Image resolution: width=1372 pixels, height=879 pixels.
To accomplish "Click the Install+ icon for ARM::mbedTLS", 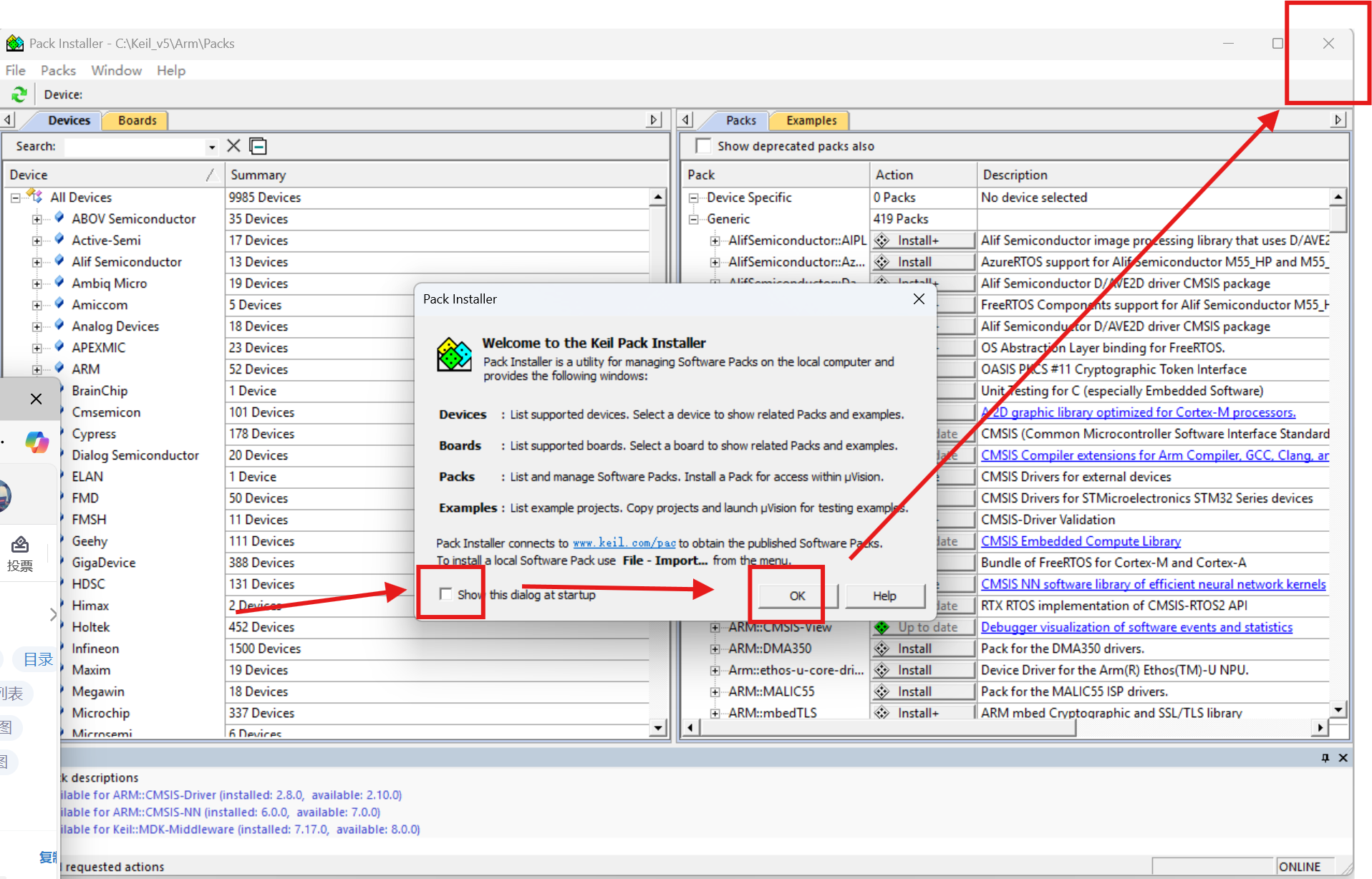I will 882,713.
